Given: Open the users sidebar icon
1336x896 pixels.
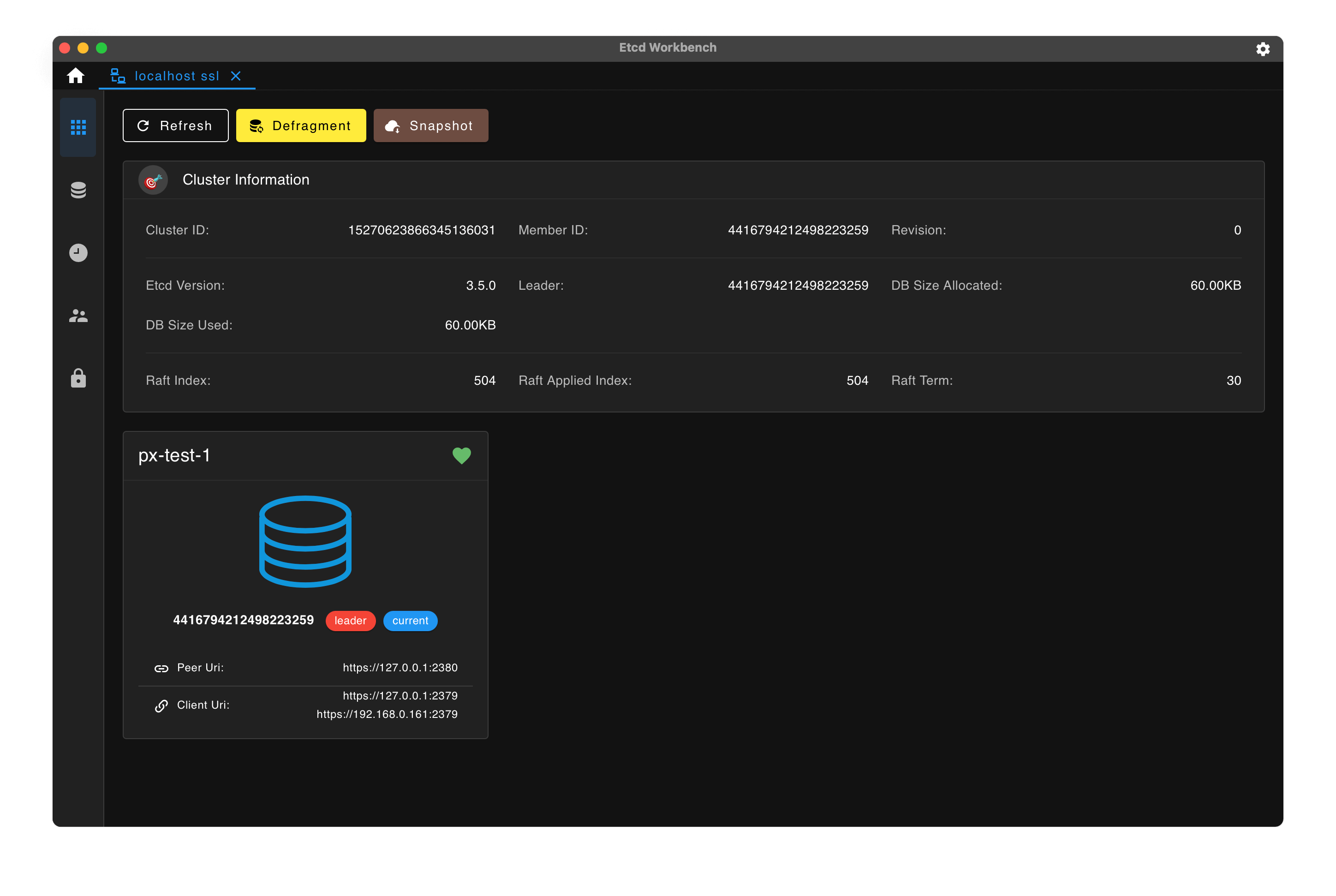Looking at the screenshot, I should click(x=78, y=316).
